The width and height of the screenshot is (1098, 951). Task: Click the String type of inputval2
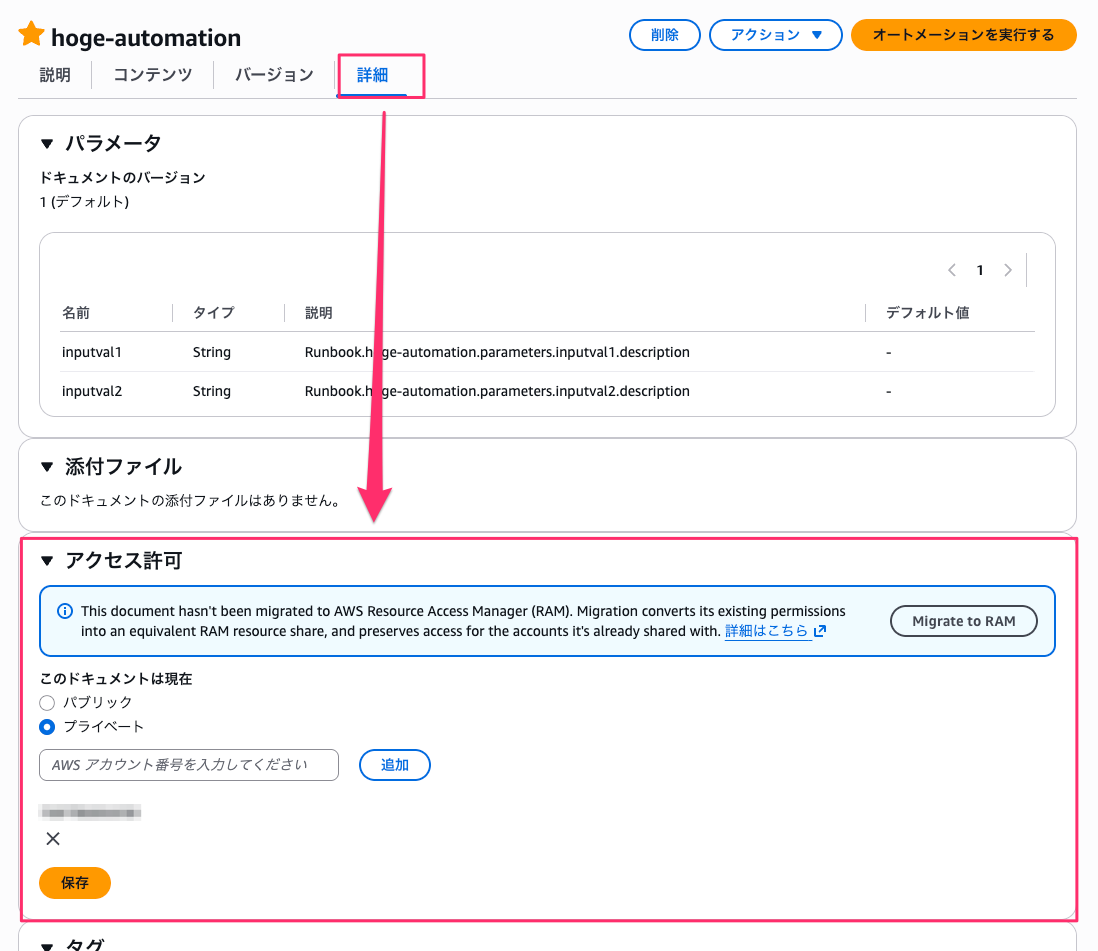(x=211, y=391)
